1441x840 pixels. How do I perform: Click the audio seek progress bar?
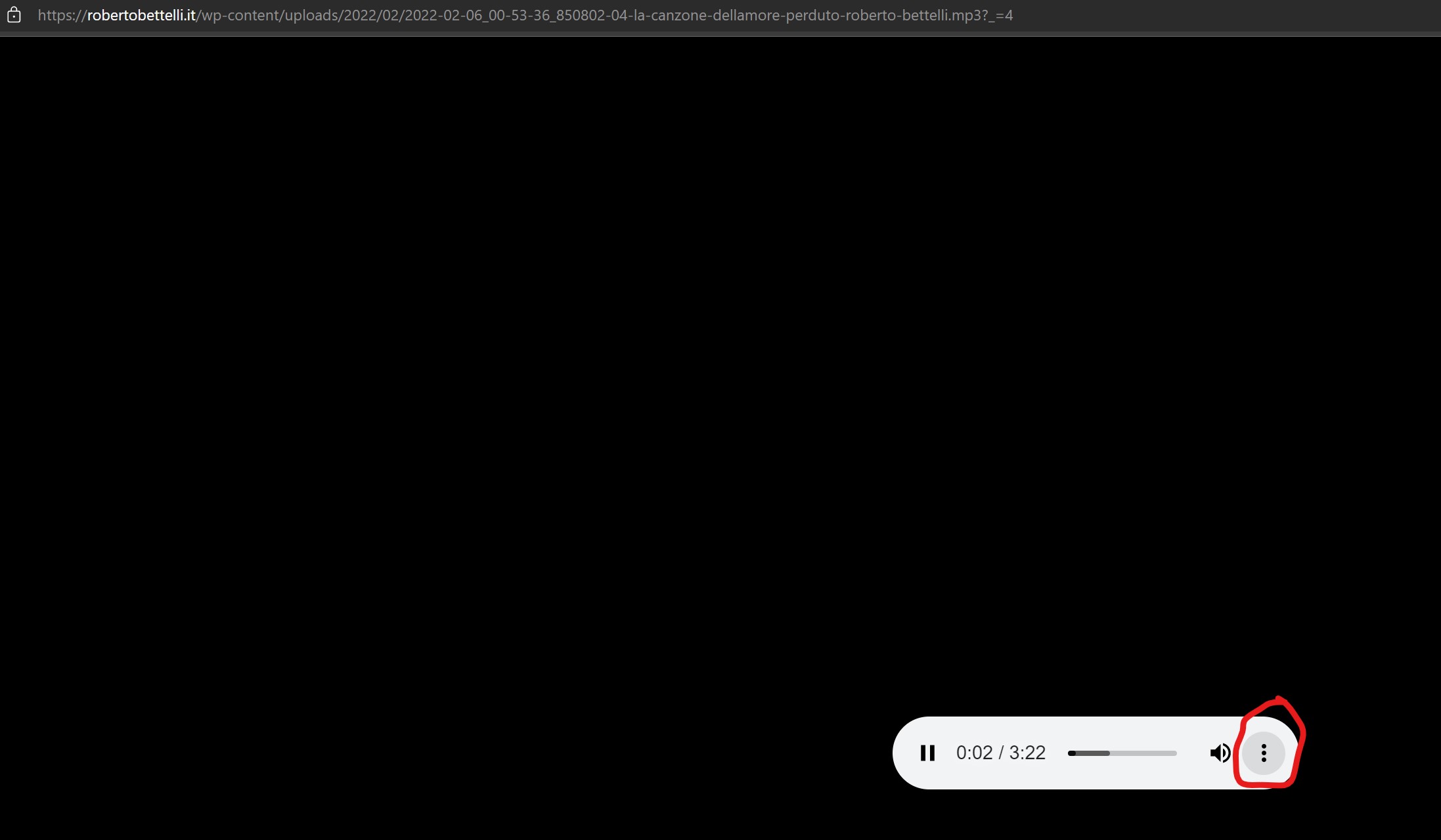1122,753
